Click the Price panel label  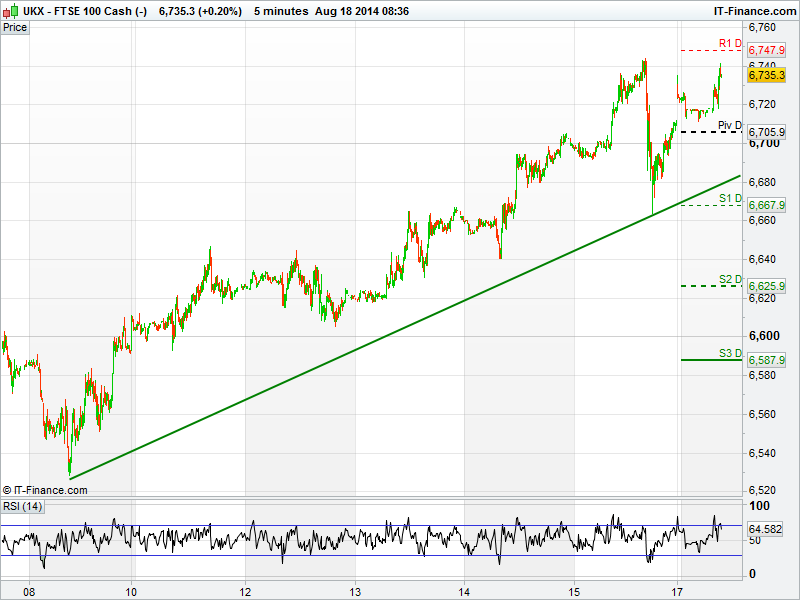(15, 27)
